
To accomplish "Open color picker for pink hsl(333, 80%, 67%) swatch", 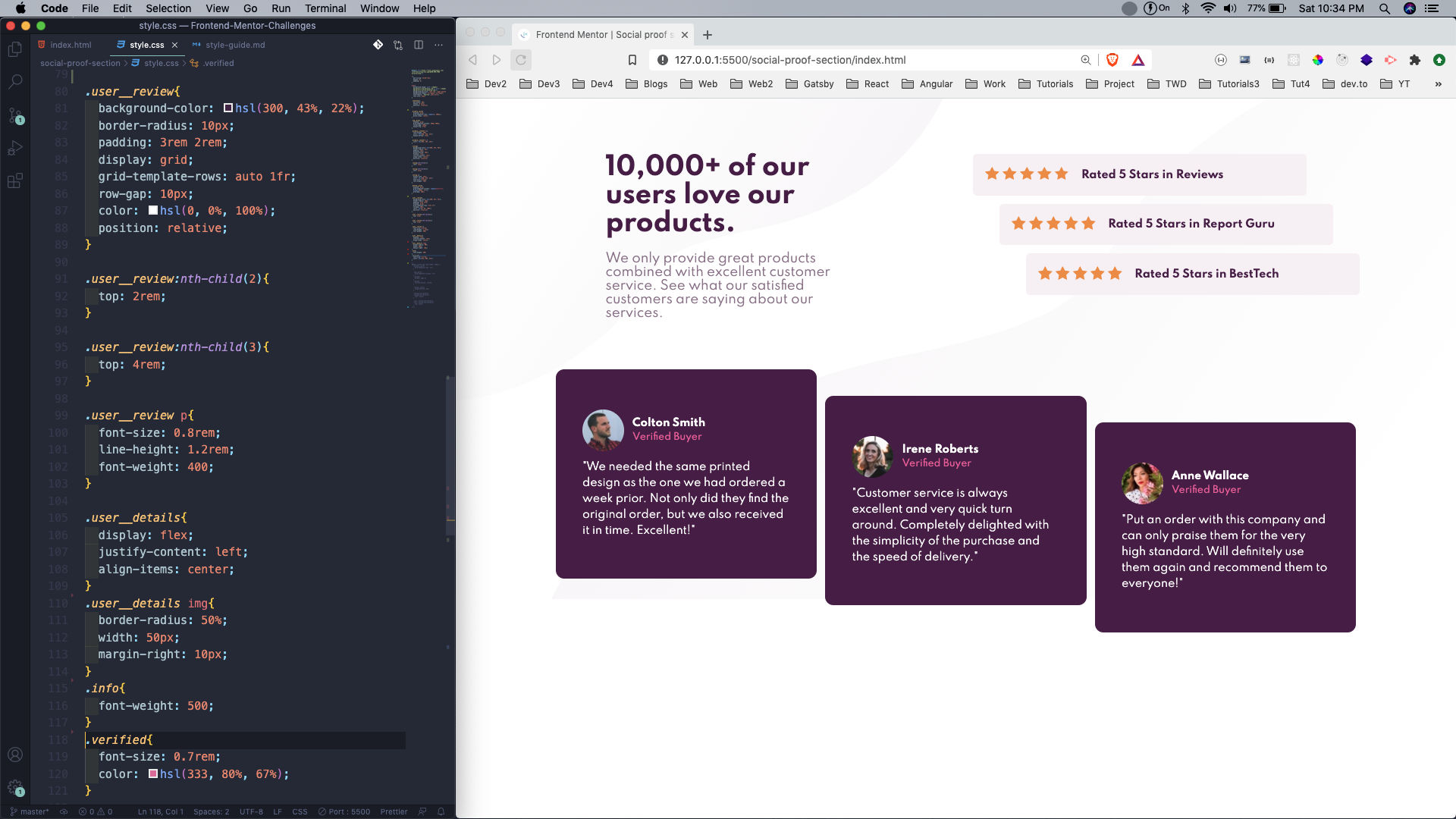I will [153, 774].
